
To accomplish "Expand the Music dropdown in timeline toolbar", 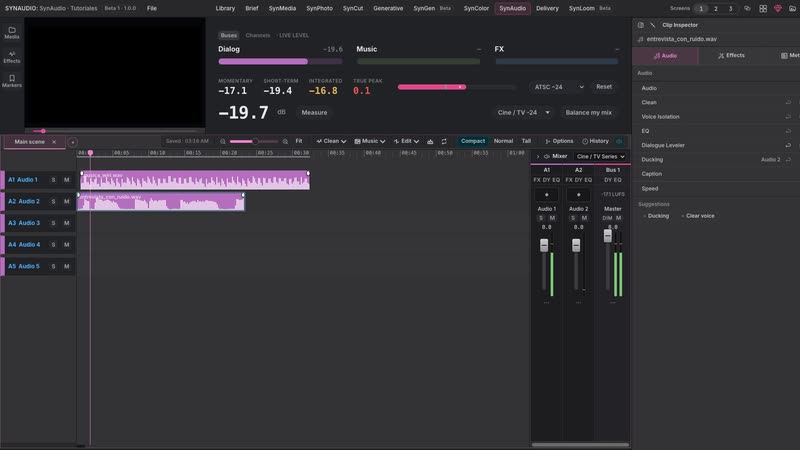I will click(x=370, y=141).
